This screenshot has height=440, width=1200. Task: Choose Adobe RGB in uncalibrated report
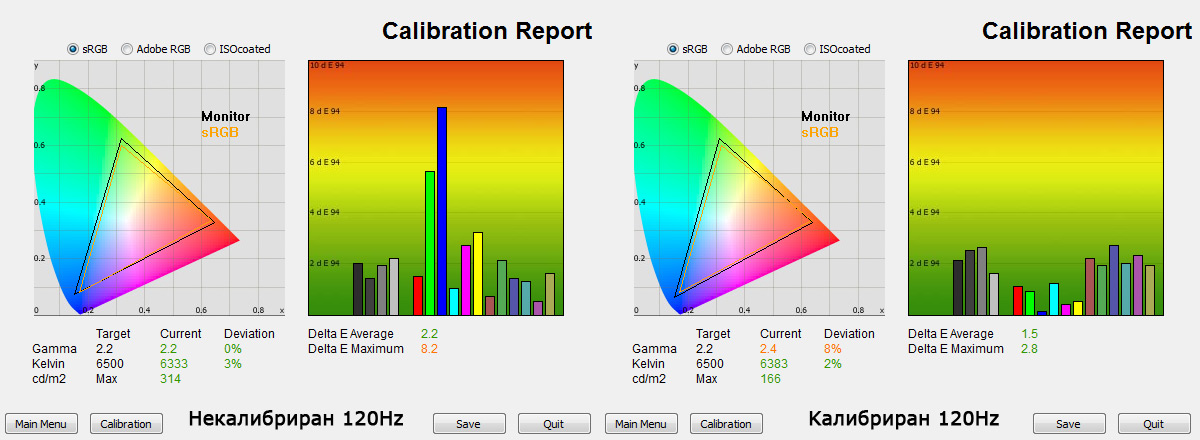(x=127, y=49)
